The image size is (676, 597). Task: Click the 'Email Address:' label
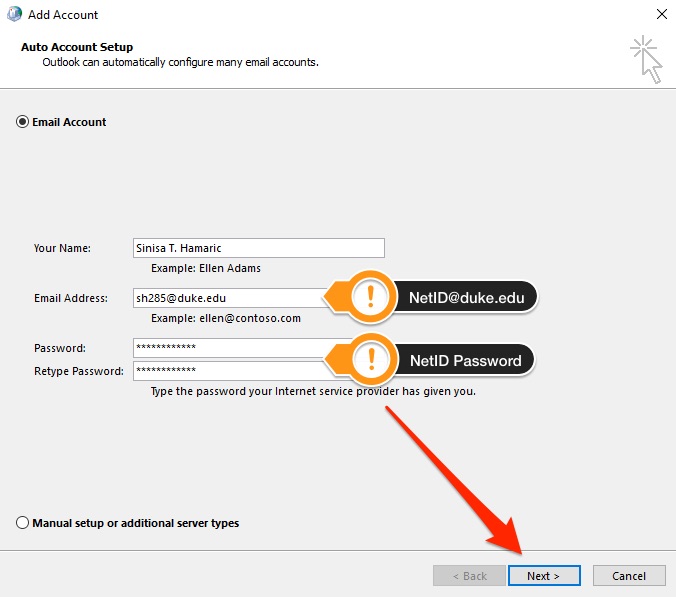(x=71, y=298)
